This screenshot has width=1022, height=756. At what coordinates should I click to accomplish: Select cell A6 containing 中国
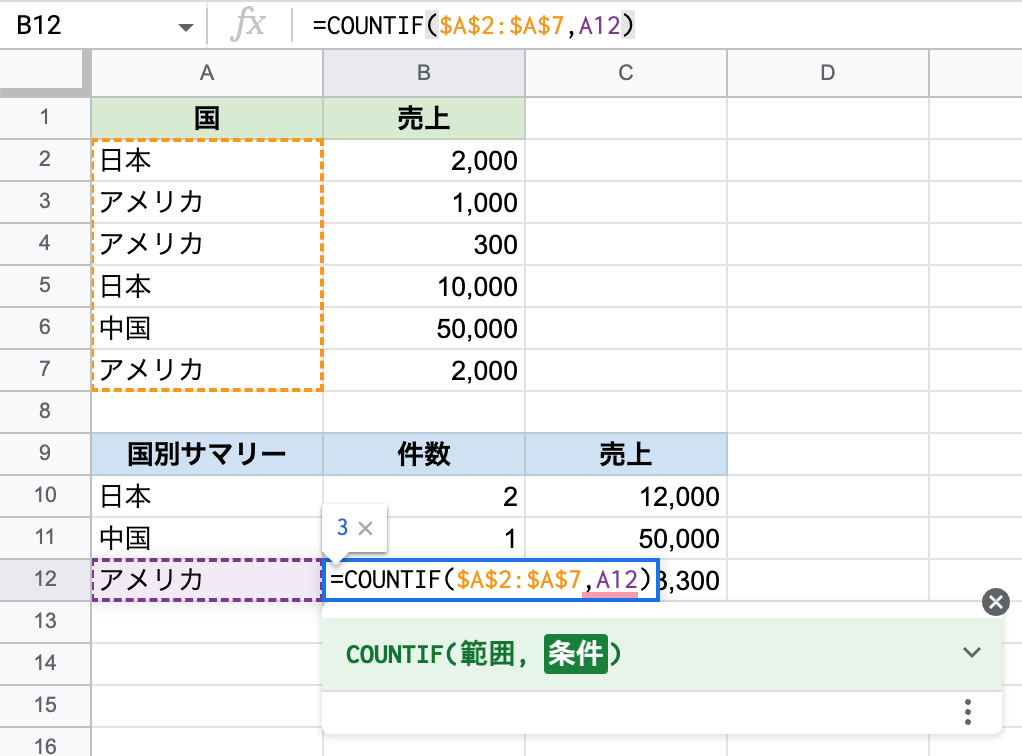pos(207,328)
